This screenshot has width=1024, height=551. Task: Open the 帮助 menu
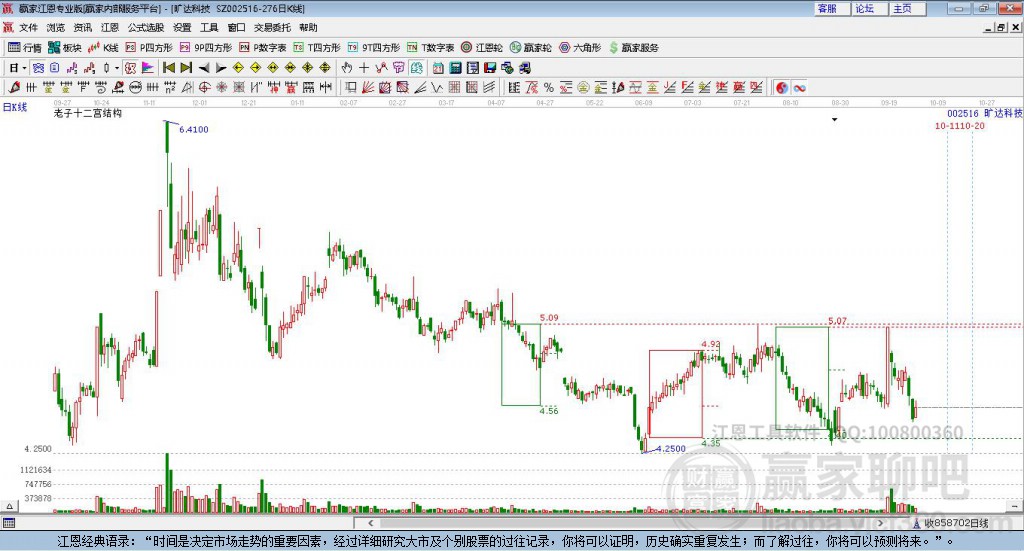pyautogui.click(x=308, y=27)
